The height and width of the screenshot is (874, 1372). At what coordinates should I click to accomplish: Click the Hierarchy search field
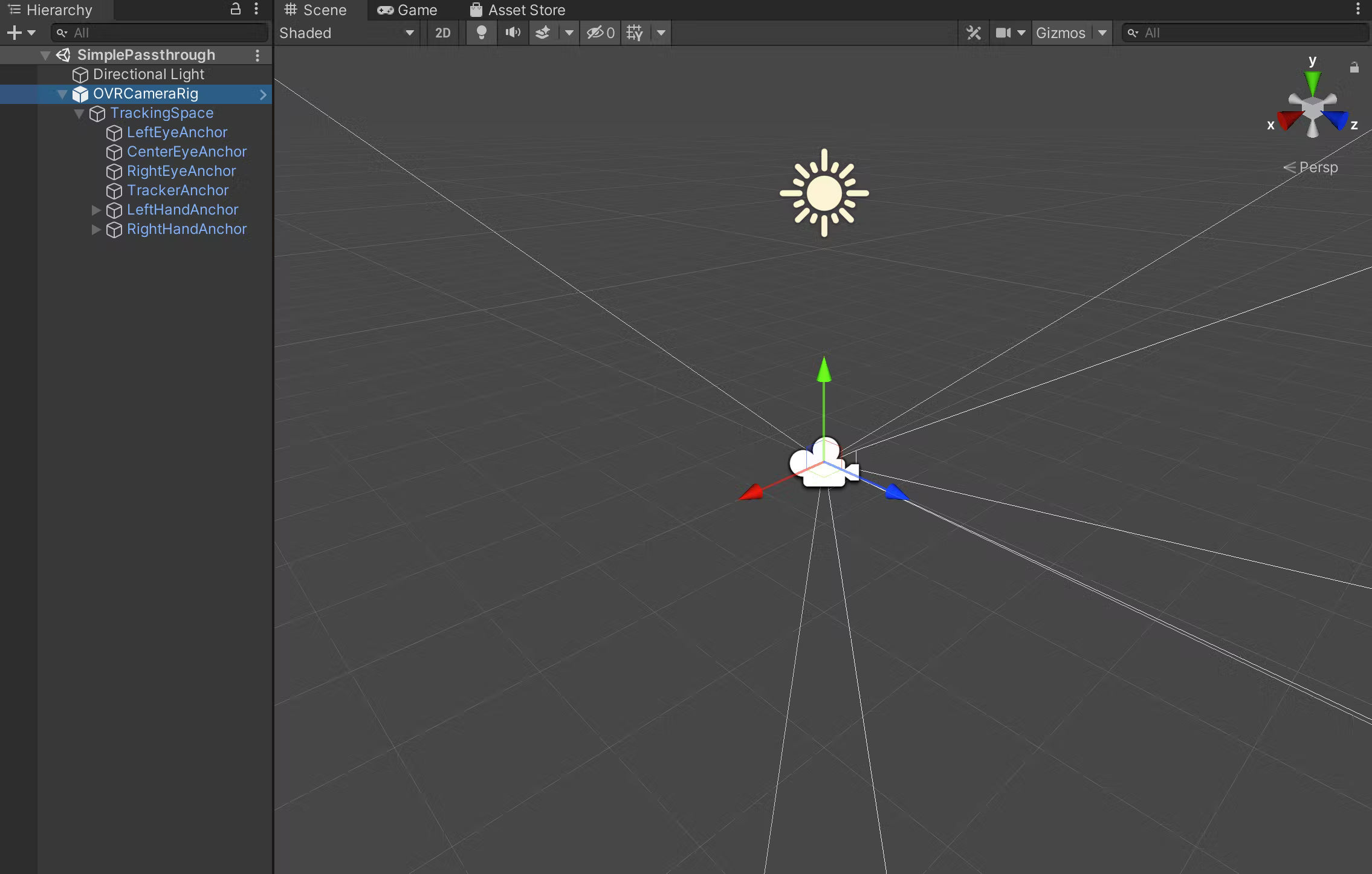point(159,32)
